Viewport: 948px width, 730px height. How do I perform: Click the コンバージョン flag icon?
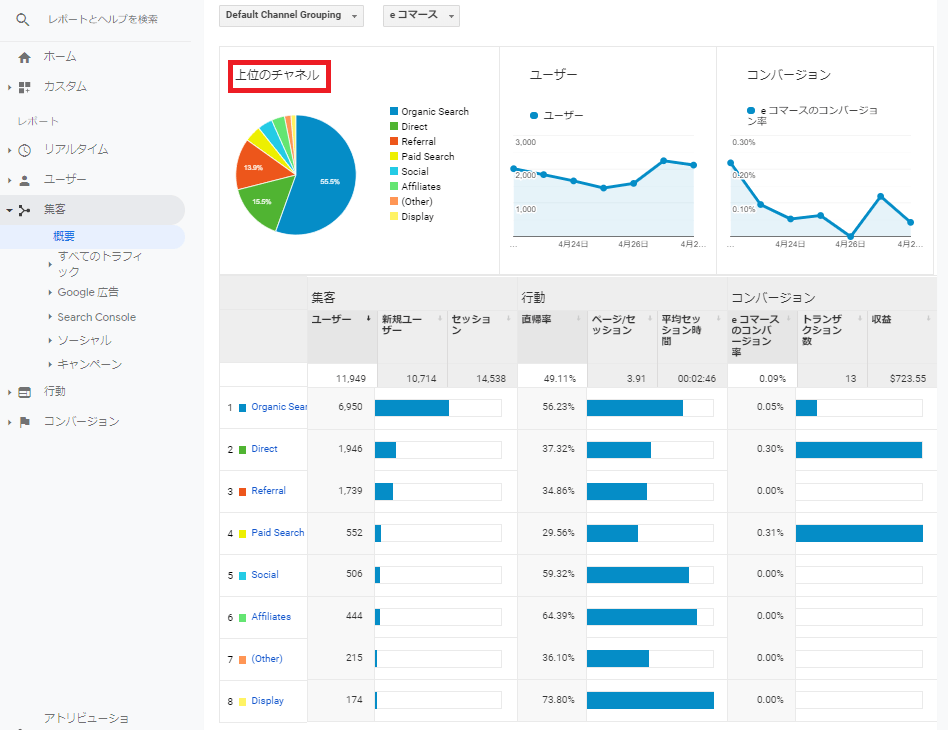click(x=24, y=422)
